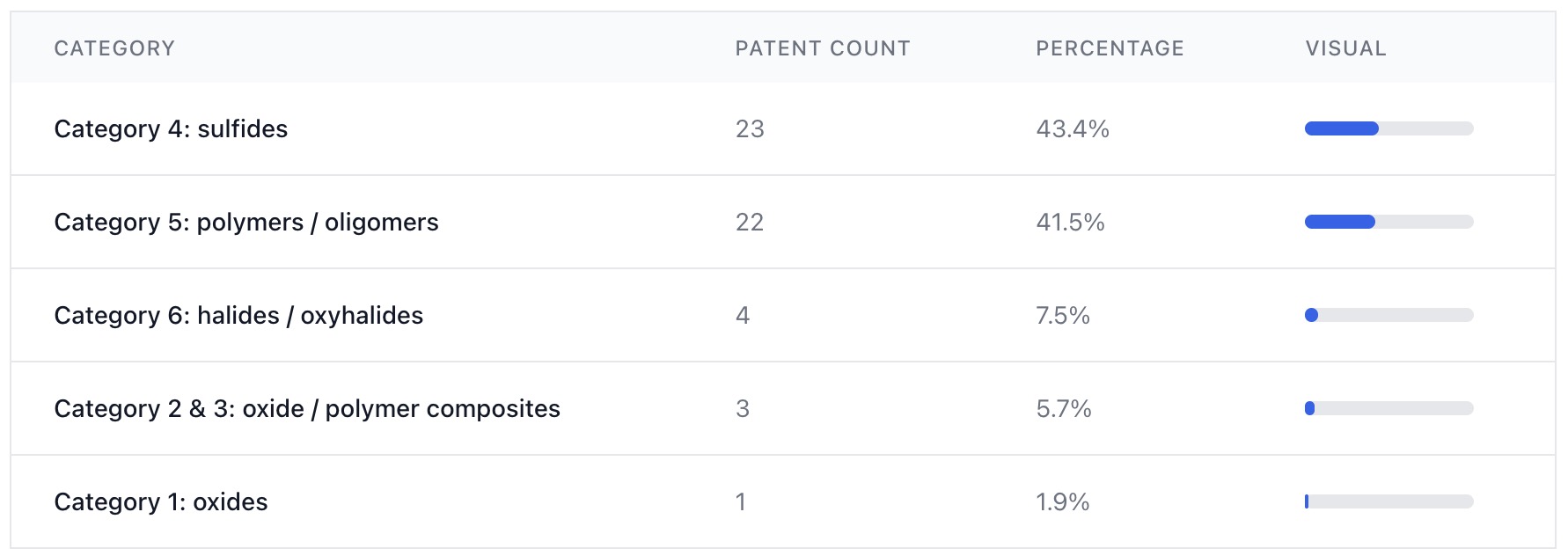The height and width of the screenshot is (556, 1568).
Task: Click the 1.9% percentage value
Action: pos(1063,502)
